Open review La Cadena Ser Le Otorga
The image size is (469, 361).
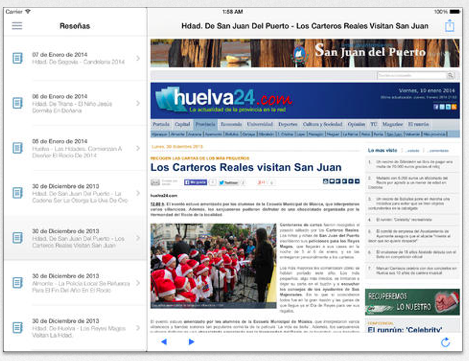tap(75, 193)
